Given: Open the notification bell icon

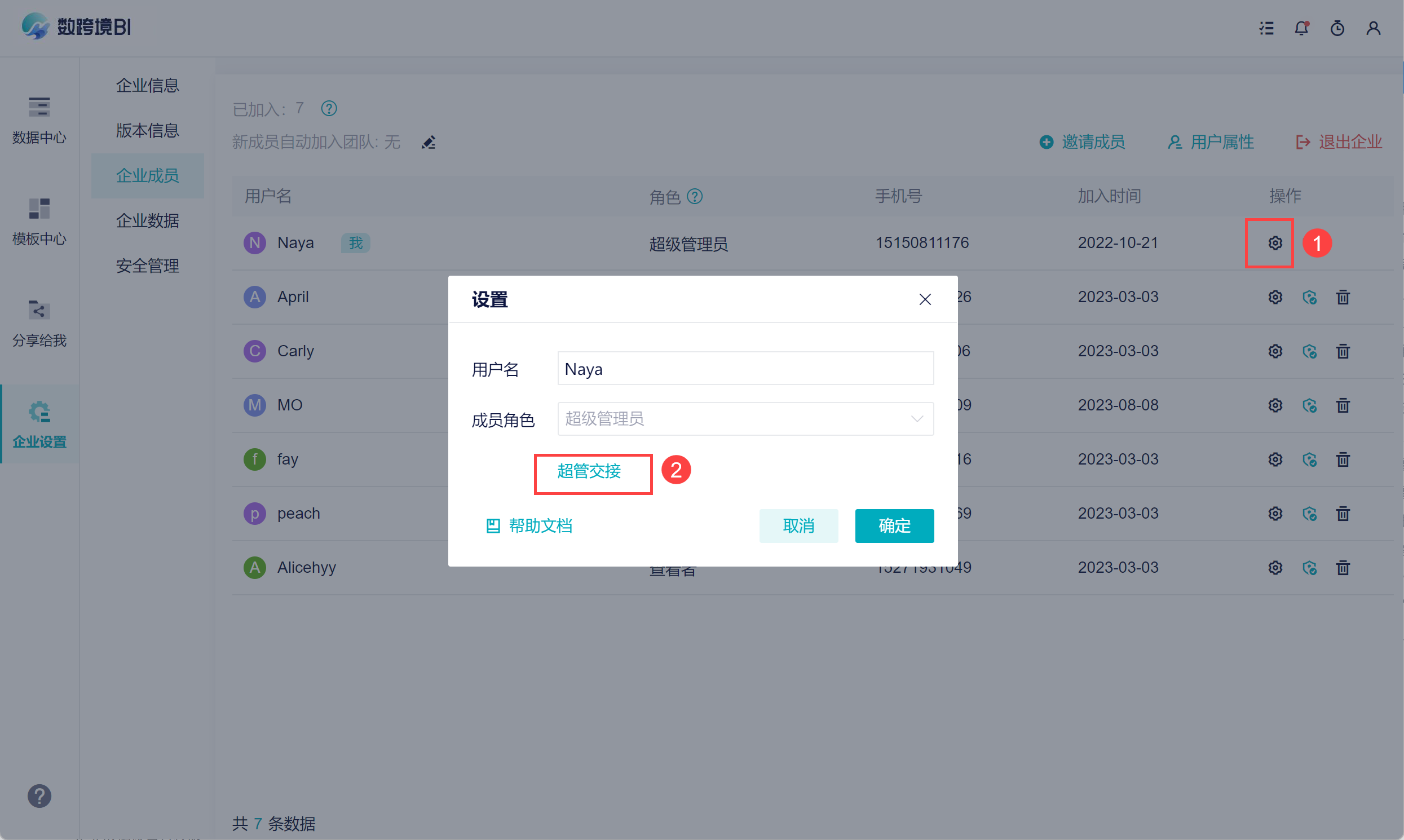Looking at the screenshot, I should (x=1301, y=28).
